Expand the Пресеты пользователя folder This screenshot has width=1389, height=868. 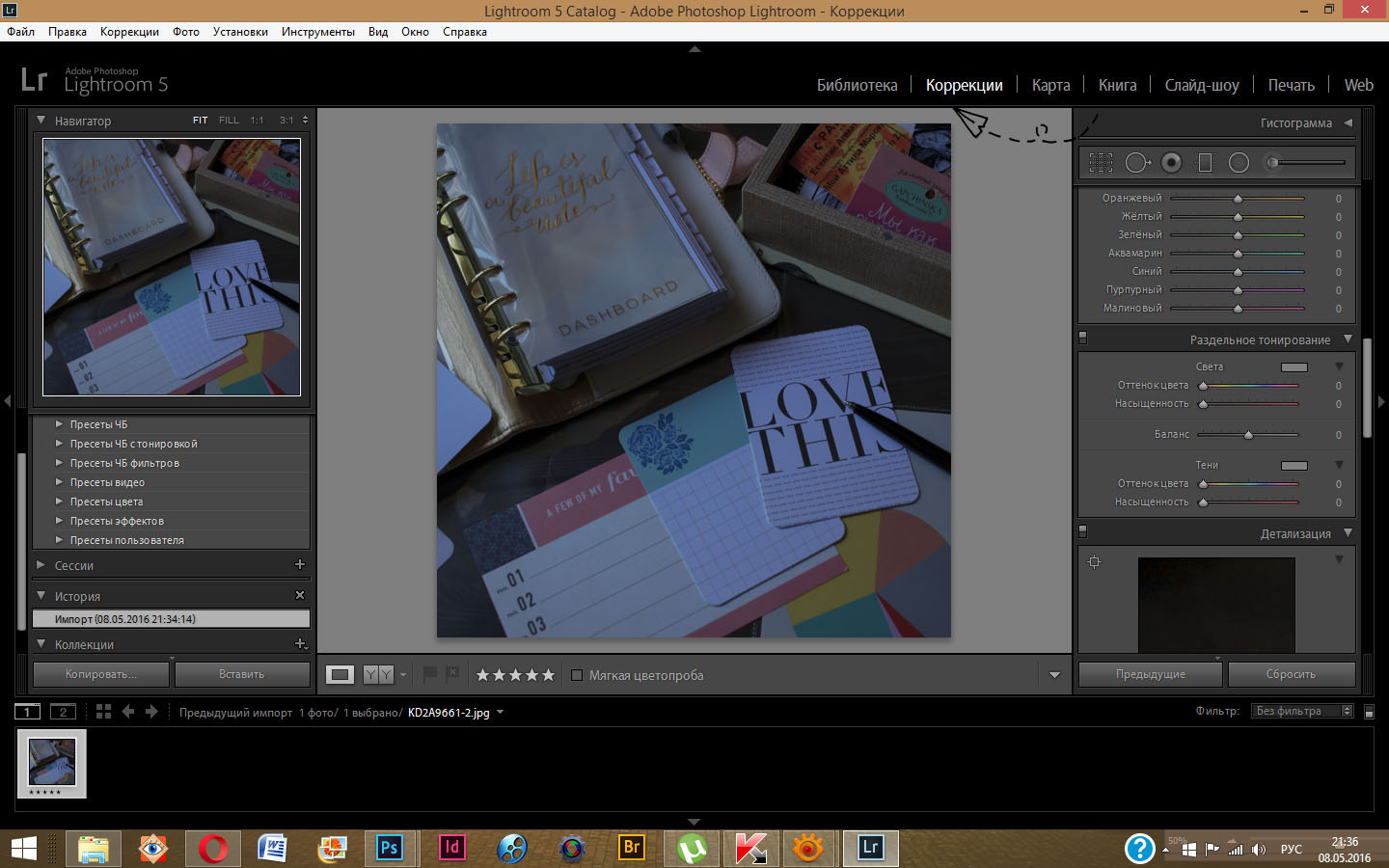pyautogui.click(x=59, y=540)
